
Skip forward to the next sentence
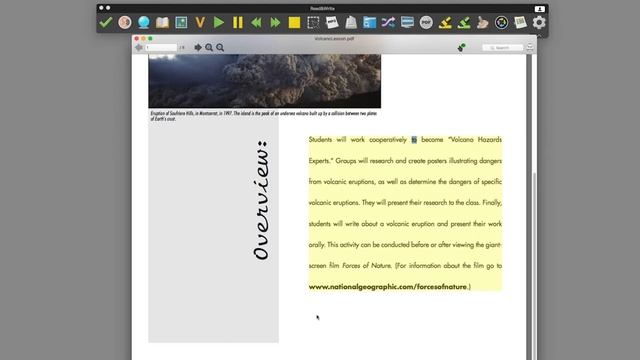(x=276, y=22)
